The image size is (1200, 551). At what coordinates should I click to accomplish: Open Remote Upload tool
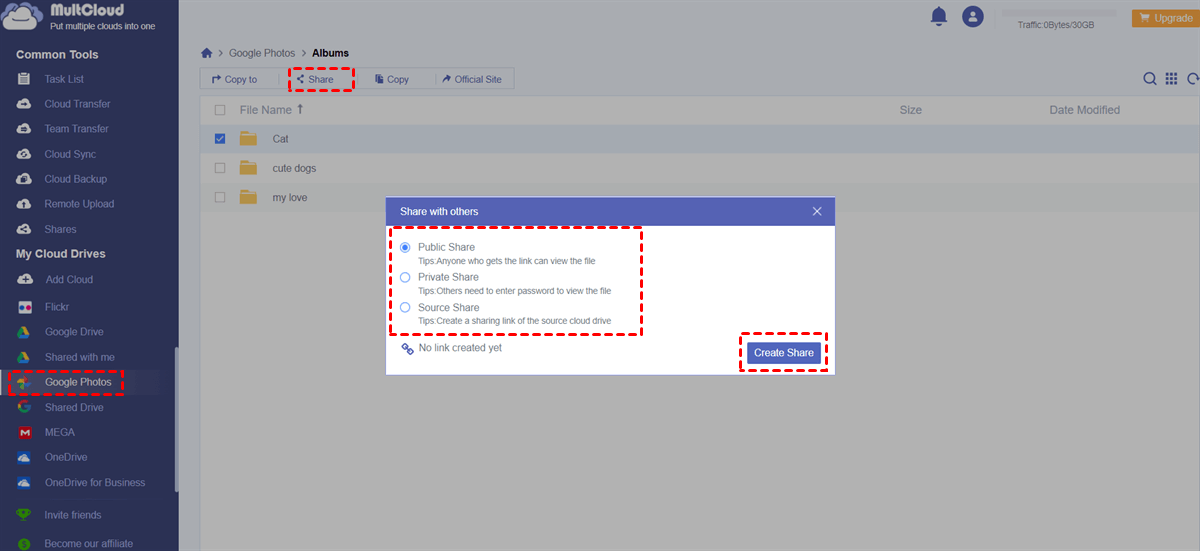(x=79, y=204)
